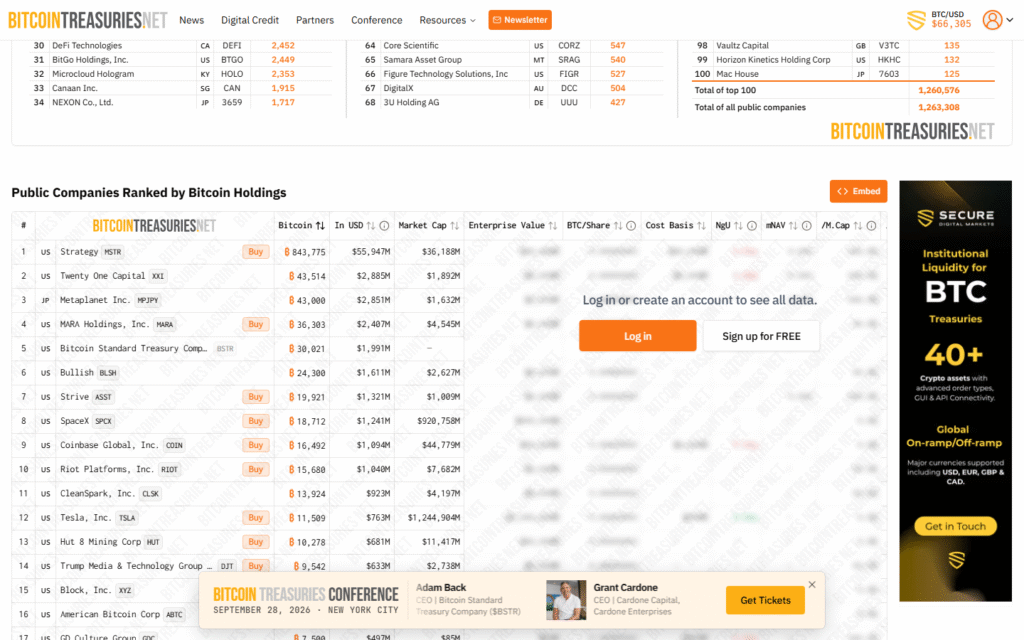
Task: Click Buy button for MARA Holdings
Action: coord(256,325)
